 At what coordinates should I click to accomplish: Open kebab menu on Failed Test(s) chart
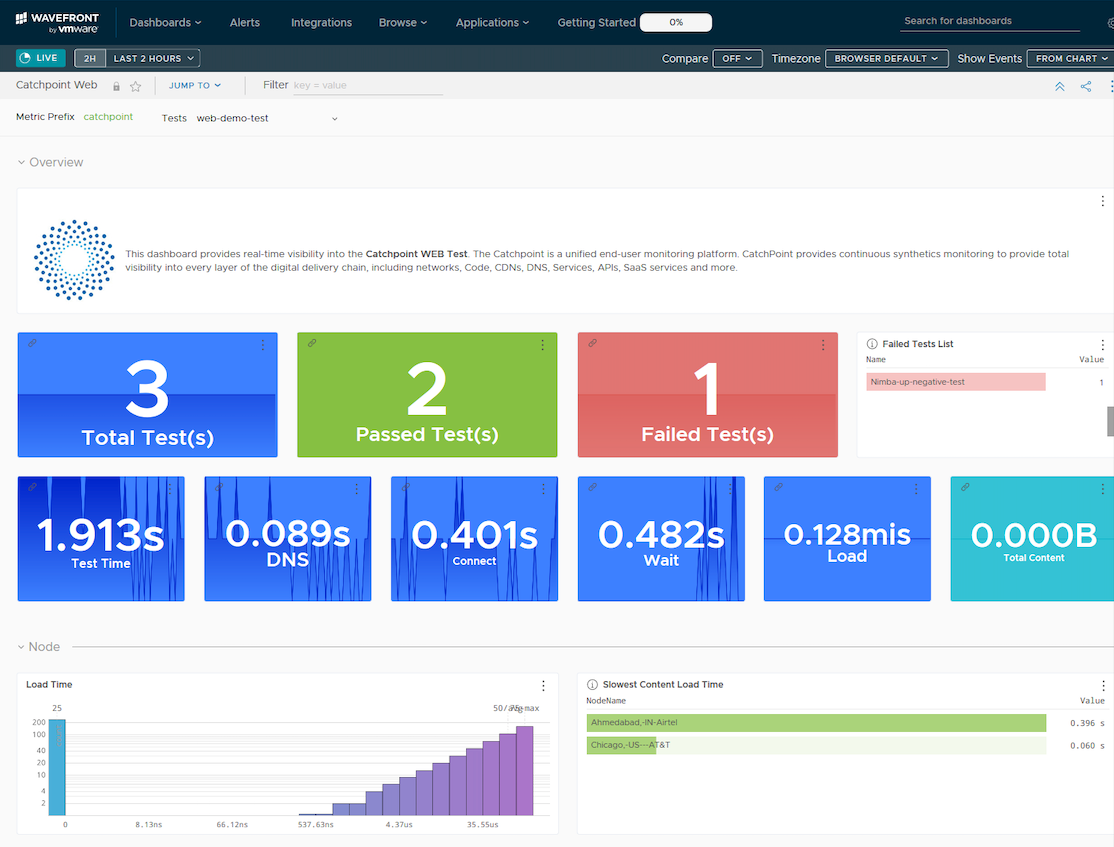823,345
